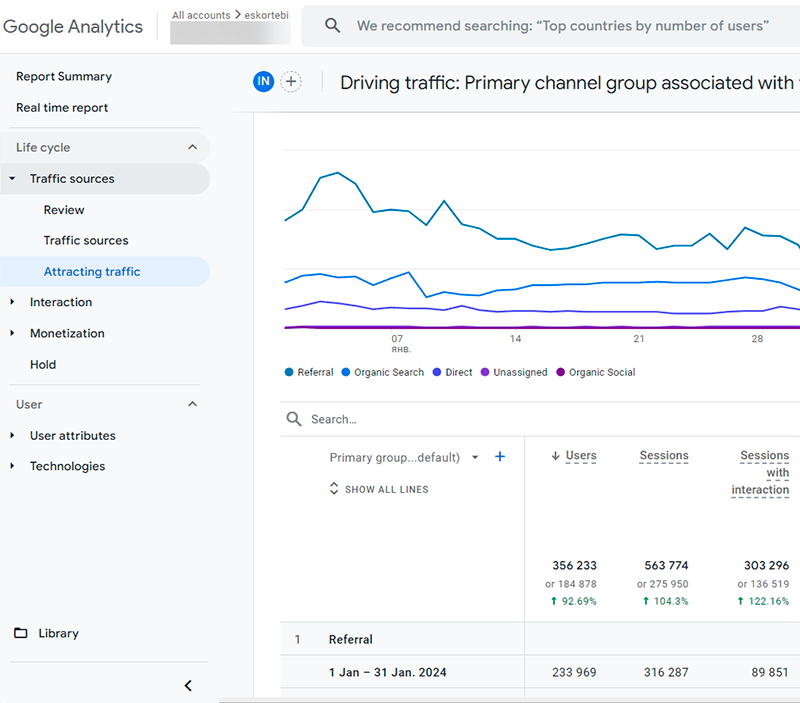Click the 89 851 cell

pos(770,672)
